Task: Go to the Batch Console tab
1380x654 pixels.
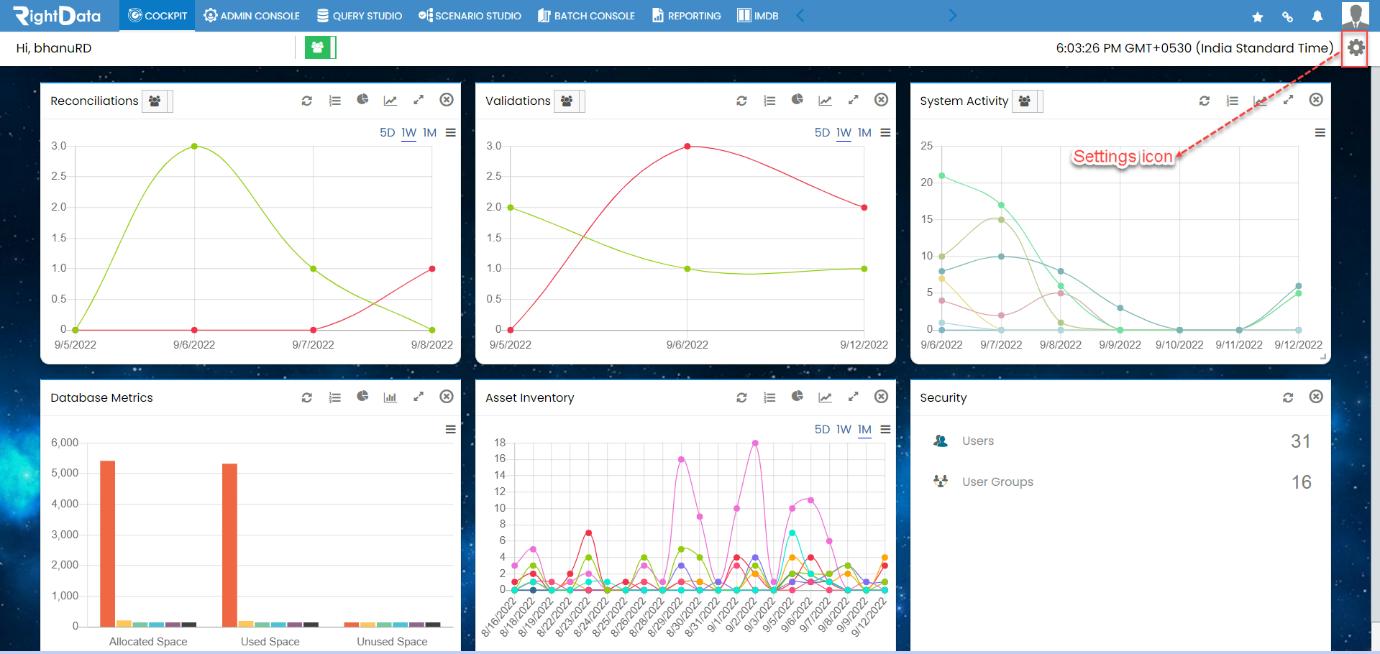Action: coord(586,16)
